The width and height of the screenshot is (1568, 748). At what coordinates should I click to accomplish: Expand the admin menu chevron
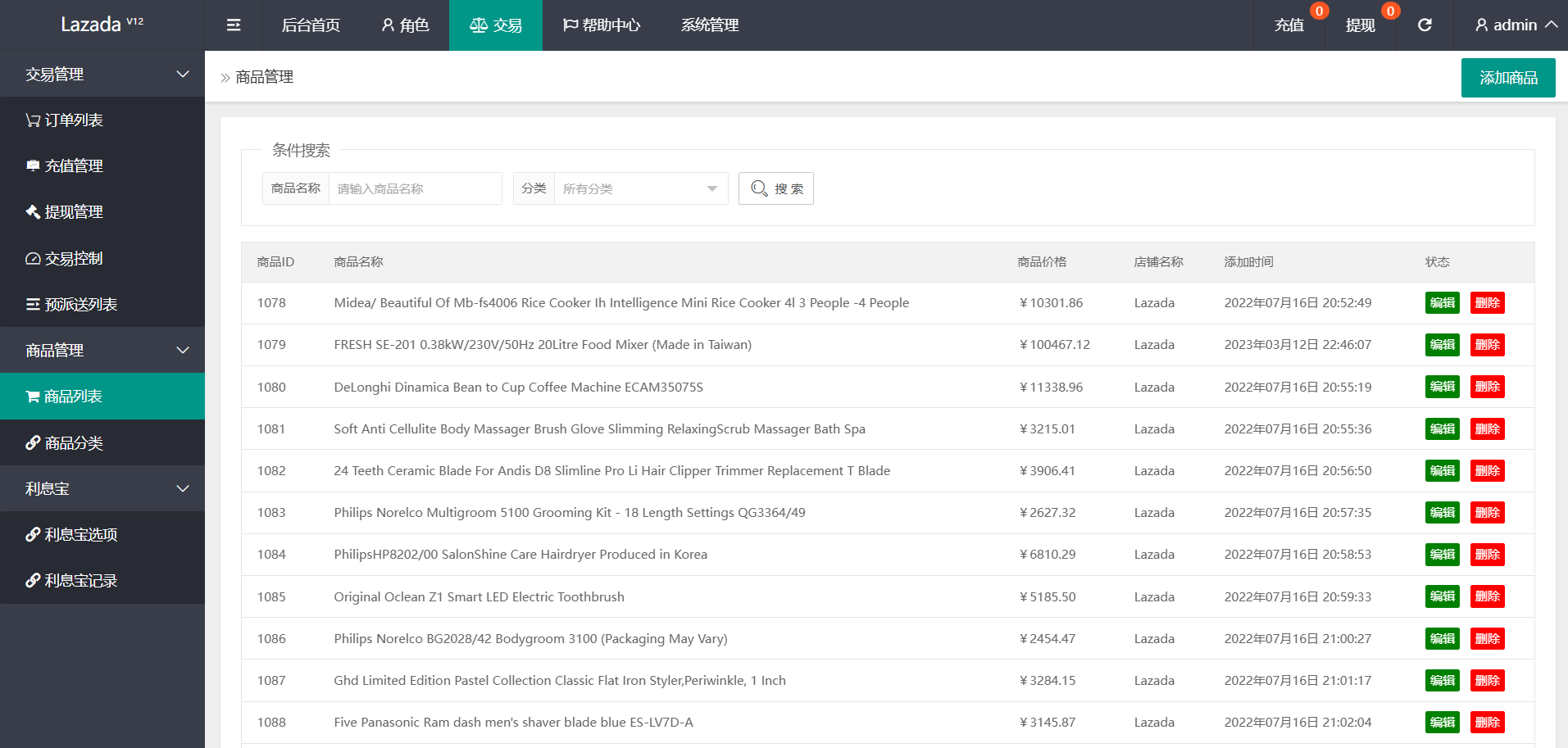point(1551,25)
